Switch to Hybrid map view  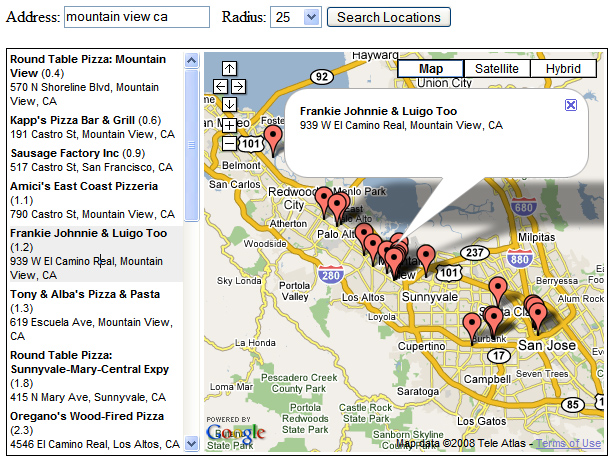563,68
